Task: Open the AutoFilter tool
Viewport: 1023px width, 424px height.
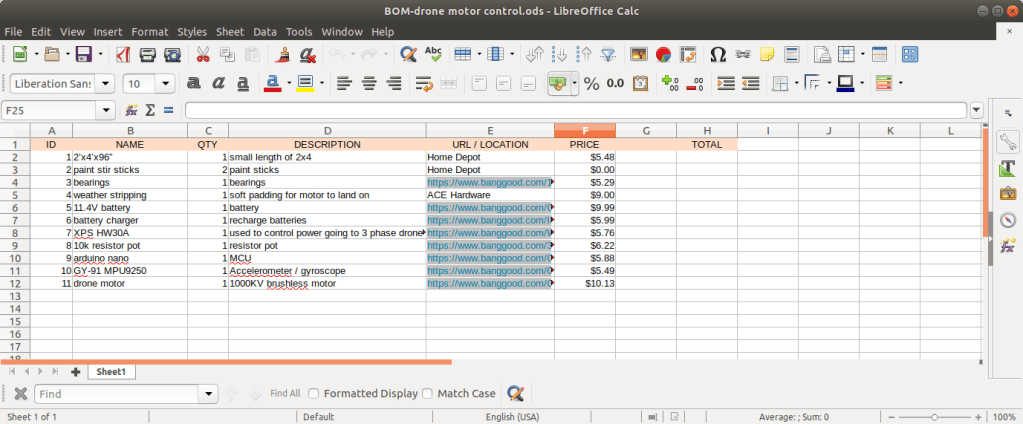Action: click(609, 54)
